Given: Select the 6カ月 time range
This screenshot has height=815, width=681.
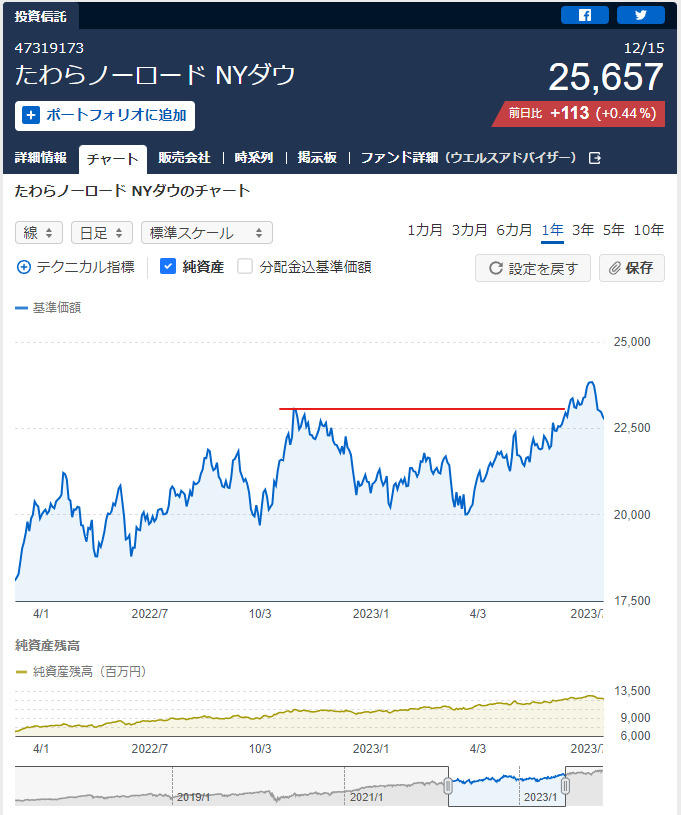Looking at the screenshot, I should (x=514, y=230).
